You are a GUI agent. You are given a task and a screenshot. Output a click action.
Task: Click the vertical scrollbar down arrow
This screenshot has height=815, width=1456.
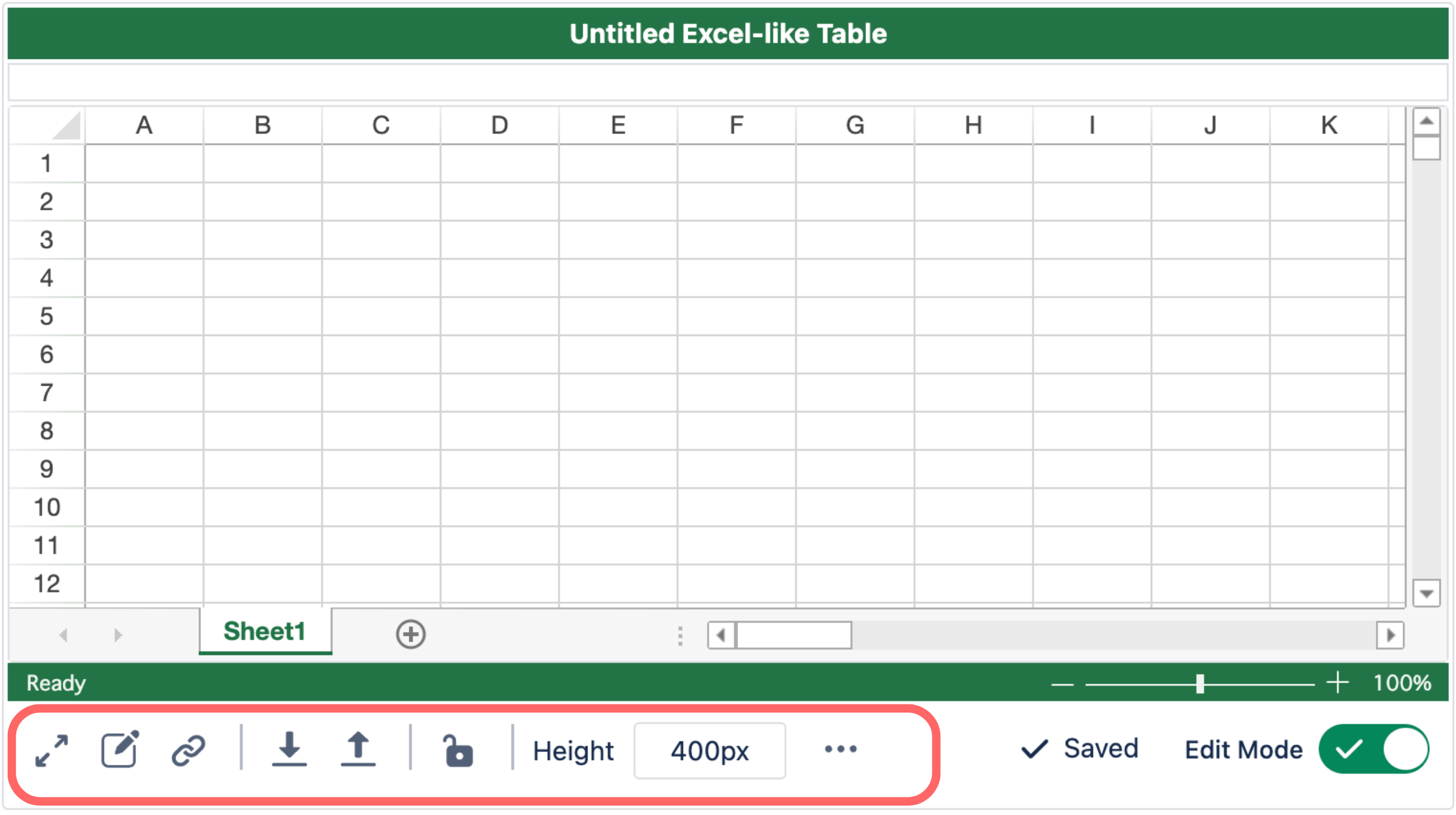1426,594
